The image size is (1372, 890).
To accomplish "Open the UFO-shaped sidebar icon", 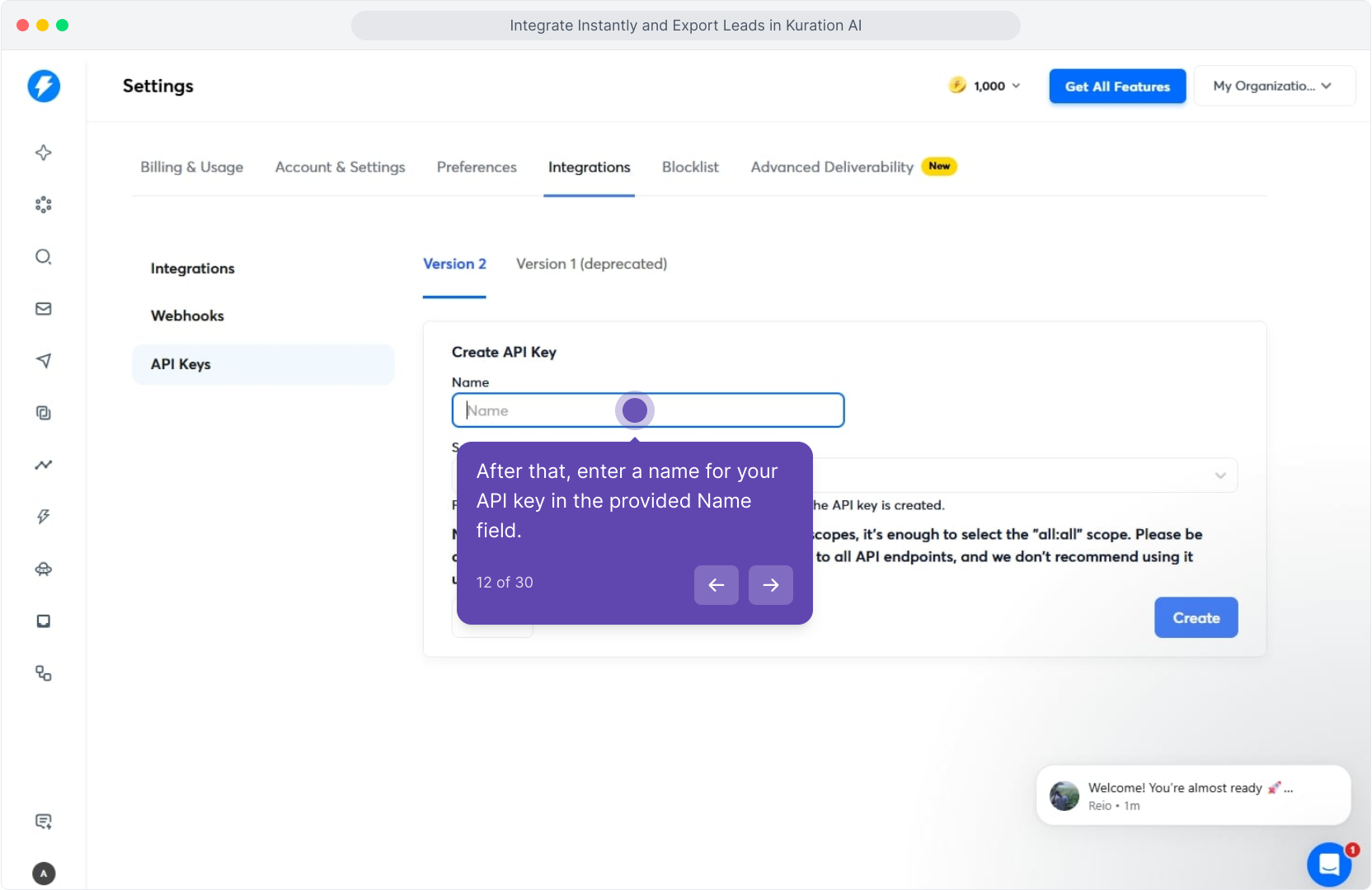I will click(44, 569).
